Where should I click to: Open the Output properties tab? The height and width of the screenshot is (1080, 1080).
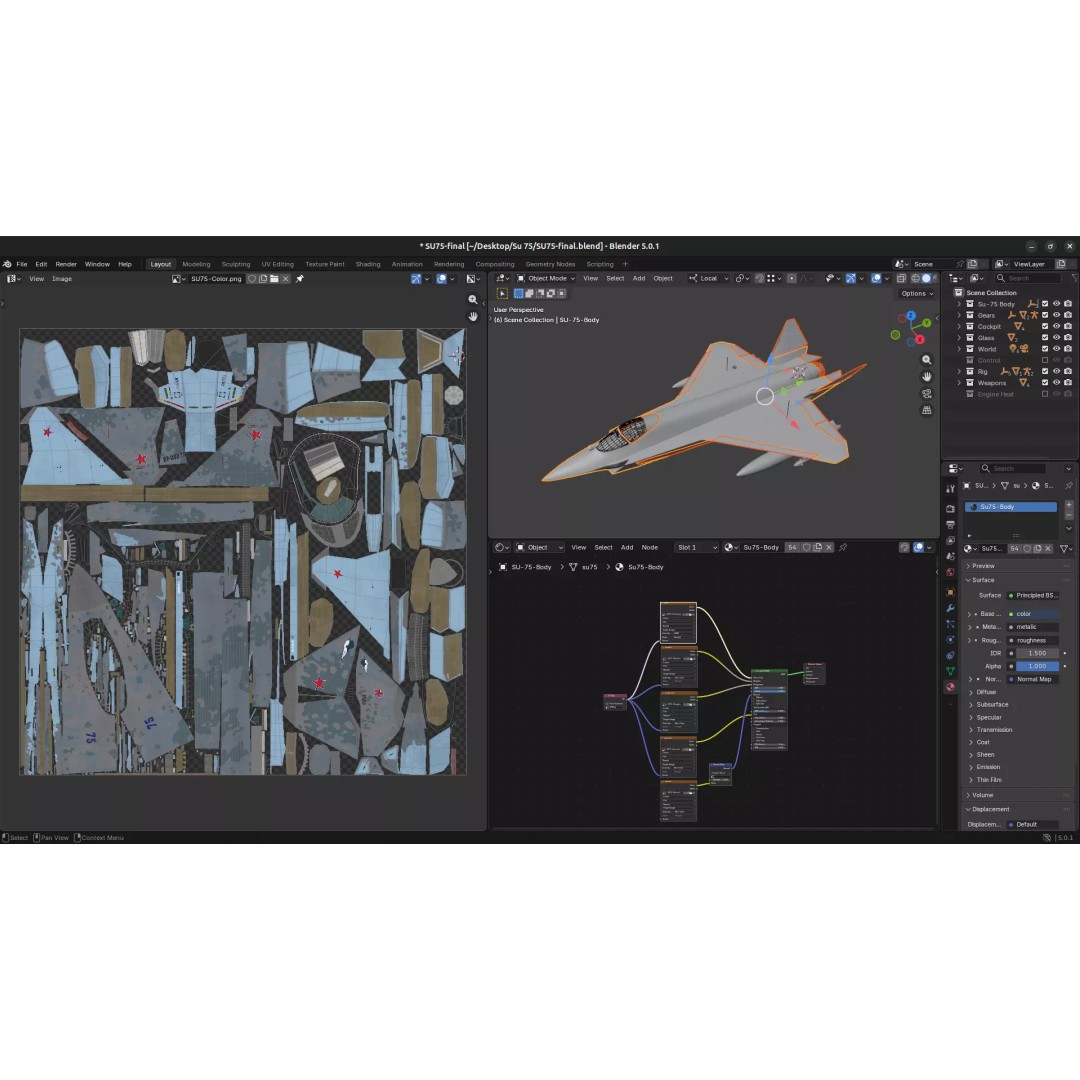pos(951,525)
